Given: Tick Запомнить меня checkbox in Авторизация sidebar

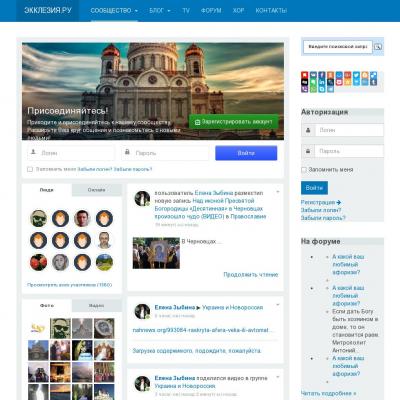Looking at the screenshot, I should pos(304,170).
